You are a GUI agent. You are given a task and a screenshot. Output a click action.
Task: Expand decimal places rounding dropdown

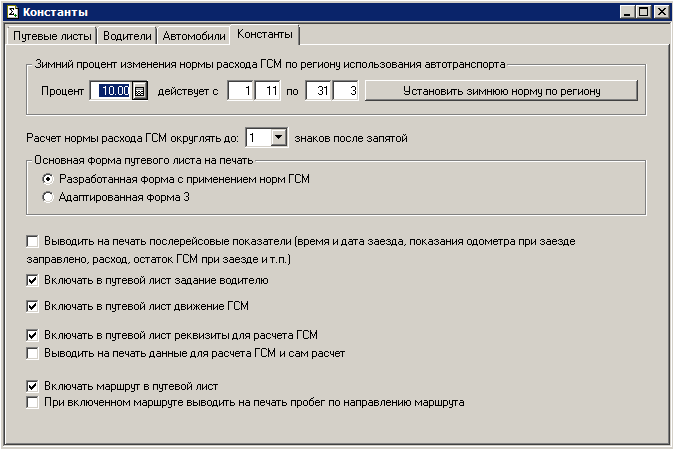(279, 137)
